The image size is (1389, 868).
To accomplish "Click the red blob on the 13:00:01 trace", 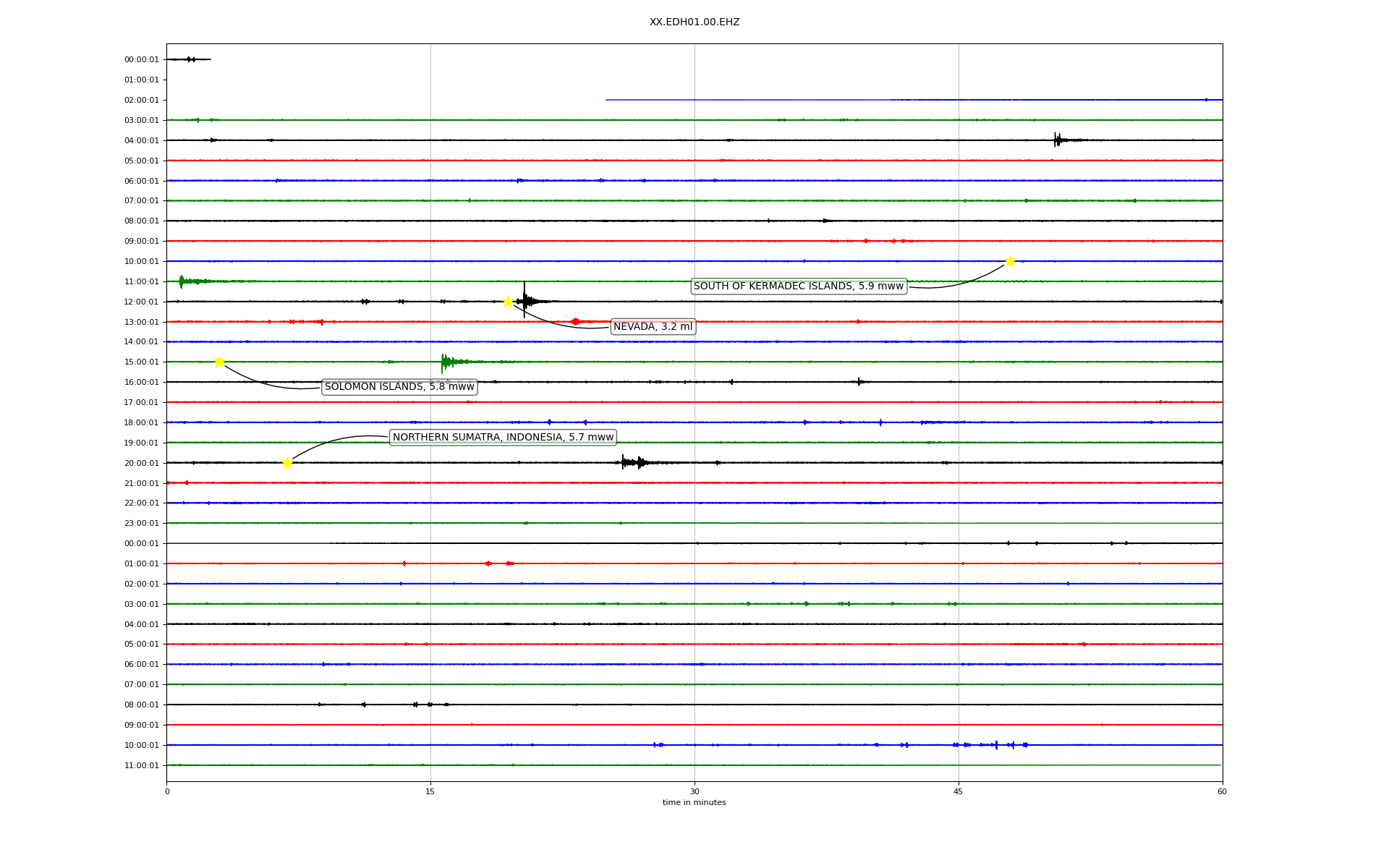I will tap(575, 321).
